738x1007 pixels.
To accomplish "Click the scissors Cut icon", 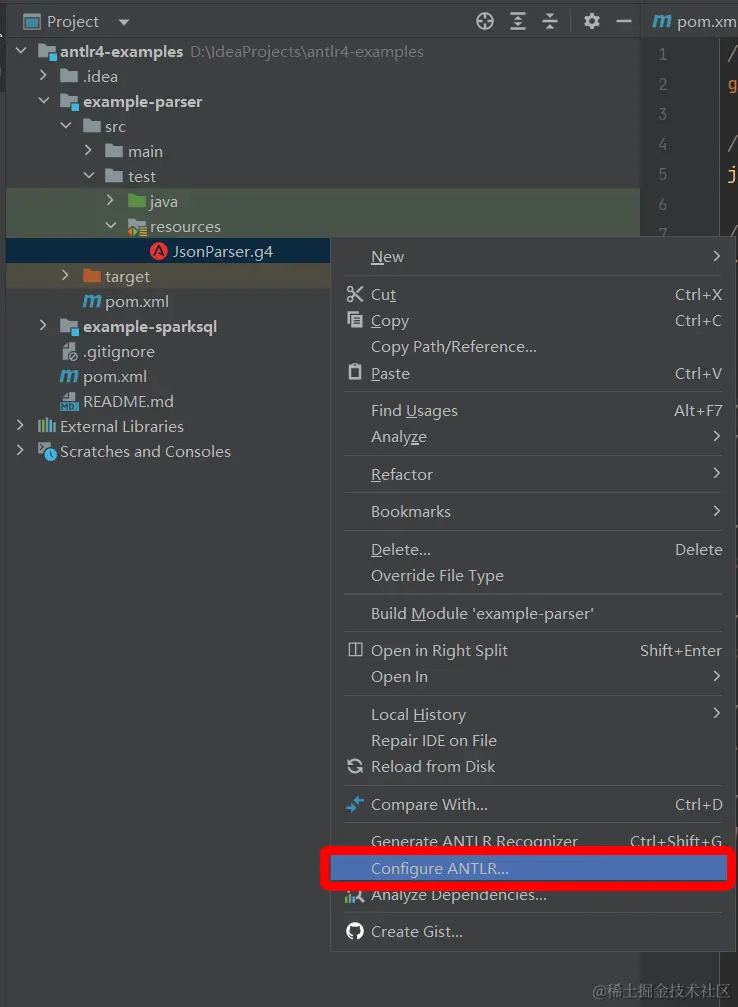I will 355,294.
